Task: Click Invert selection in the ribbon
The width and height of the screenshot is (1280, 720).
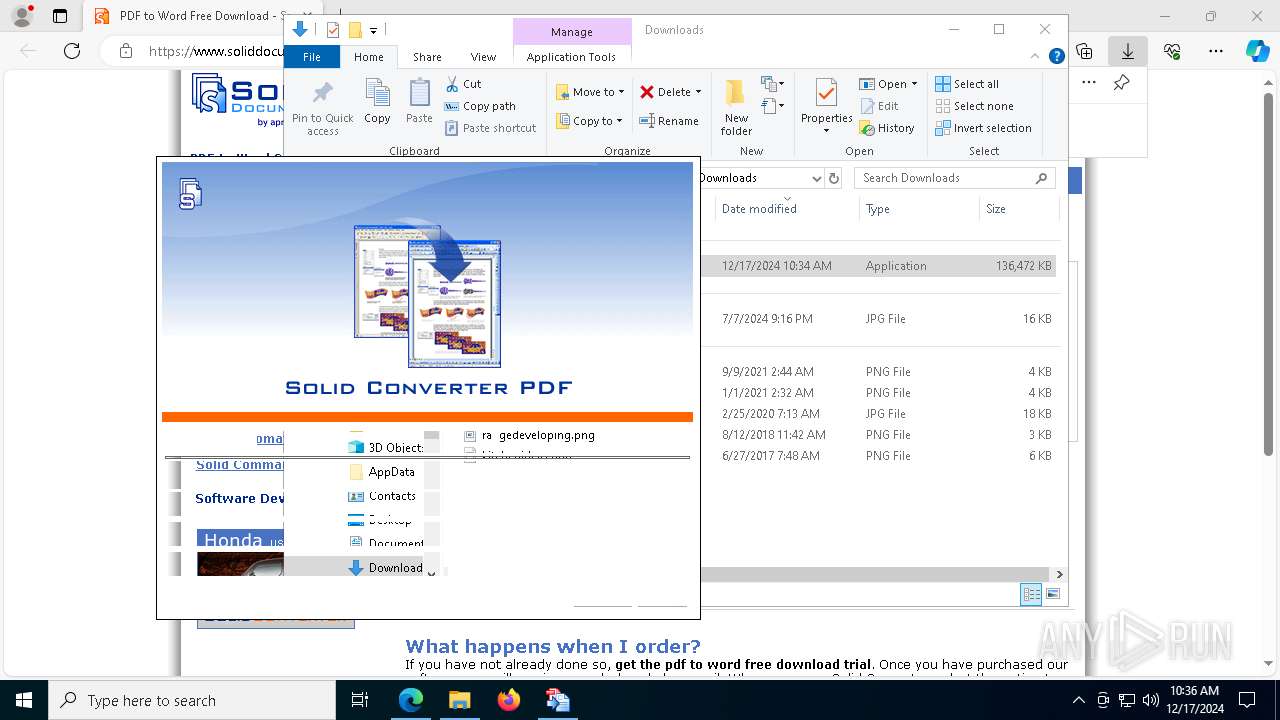Action: (983, 128)
